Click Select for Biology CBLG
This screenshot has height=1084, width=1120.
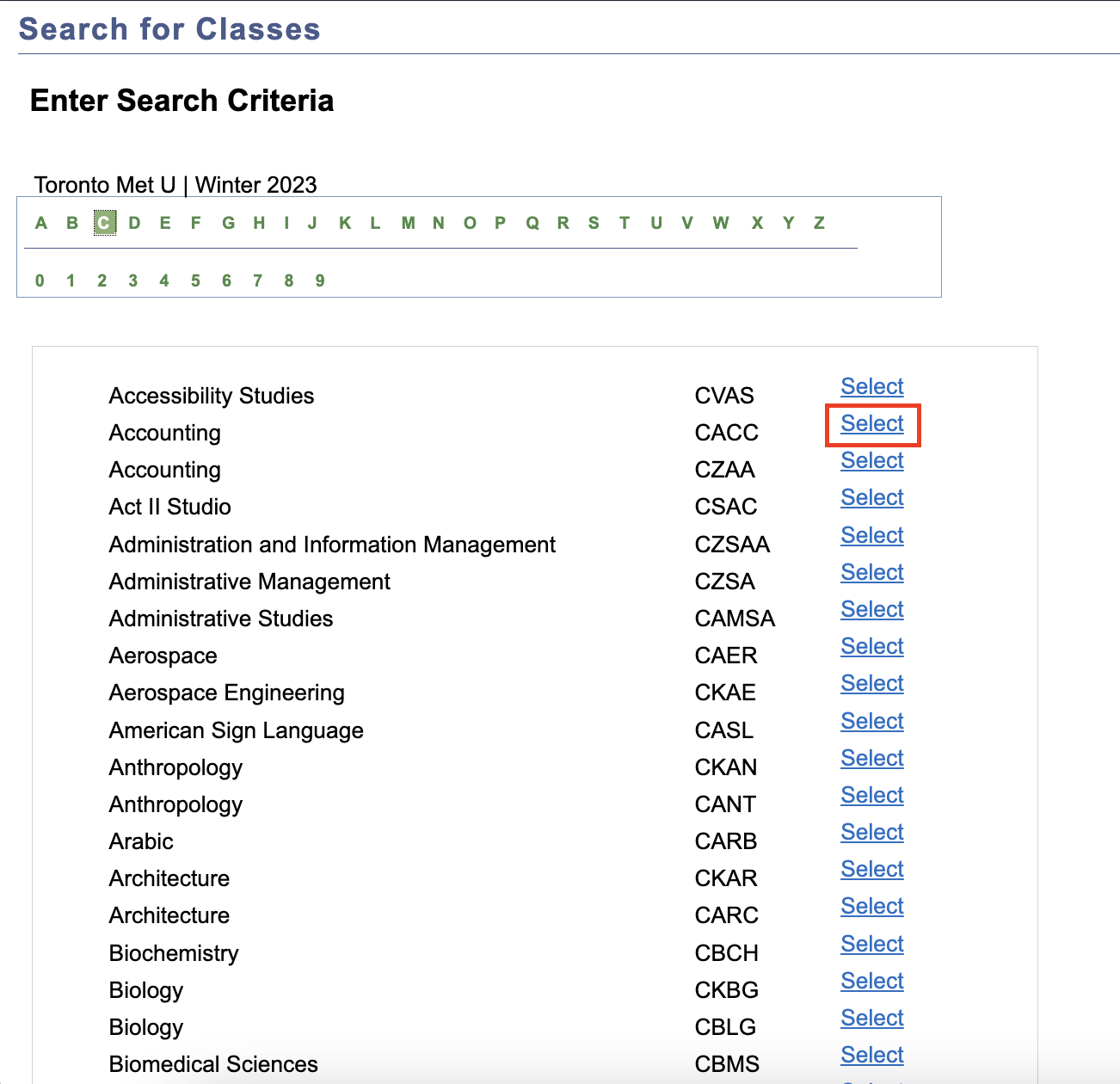click(x=871, y=1019)
